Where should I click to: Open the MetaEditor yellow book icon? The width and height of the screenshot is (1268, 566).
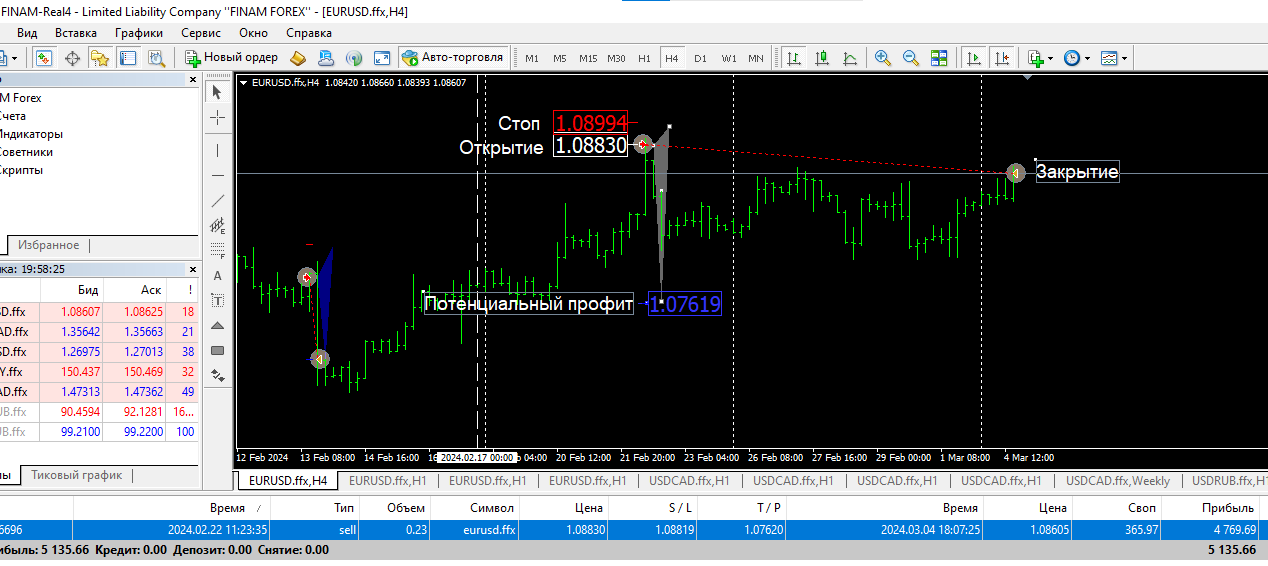click(297, 58)
